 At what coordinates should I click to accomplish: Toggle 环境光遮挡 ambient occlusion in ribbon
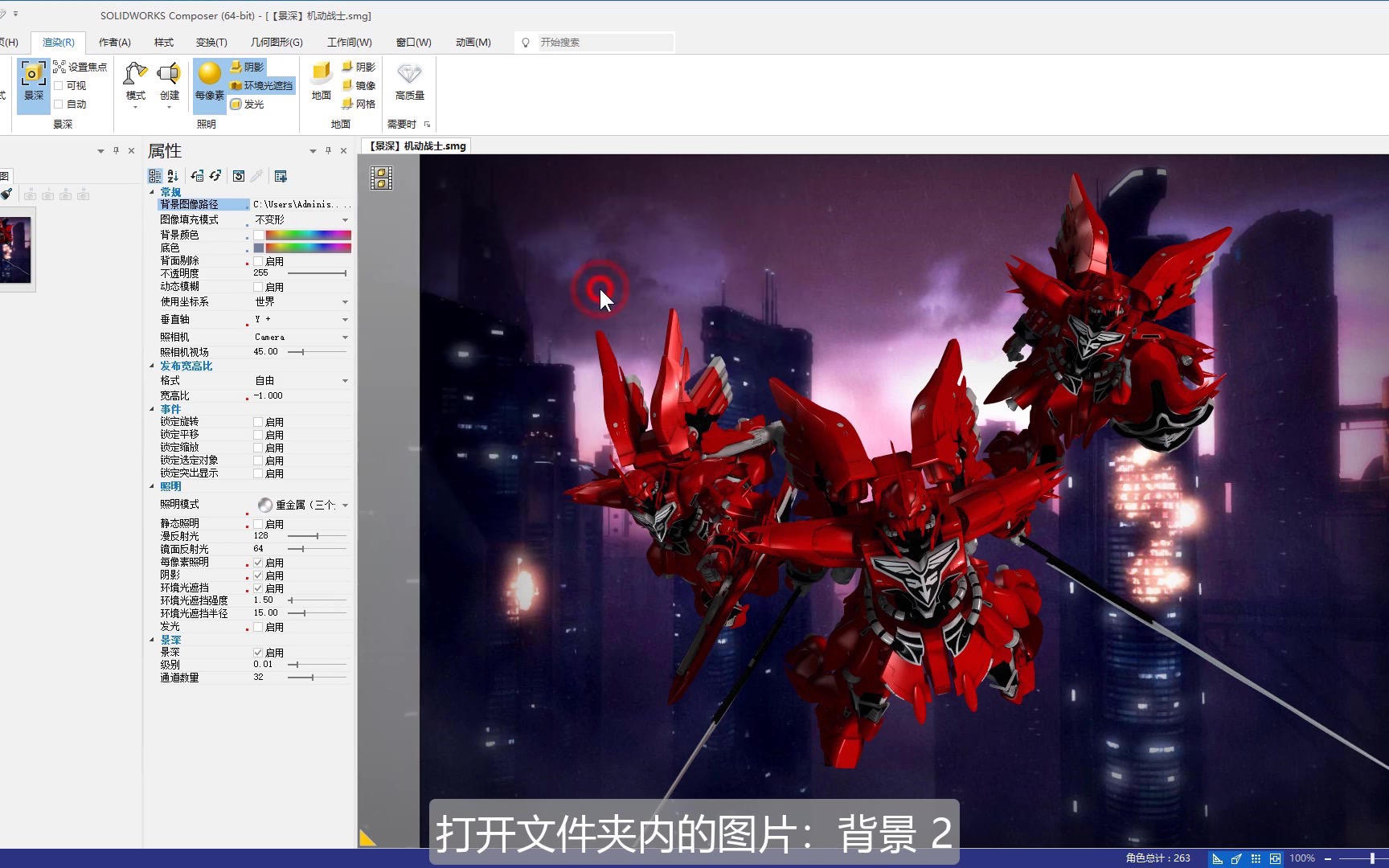click(261, 85)
